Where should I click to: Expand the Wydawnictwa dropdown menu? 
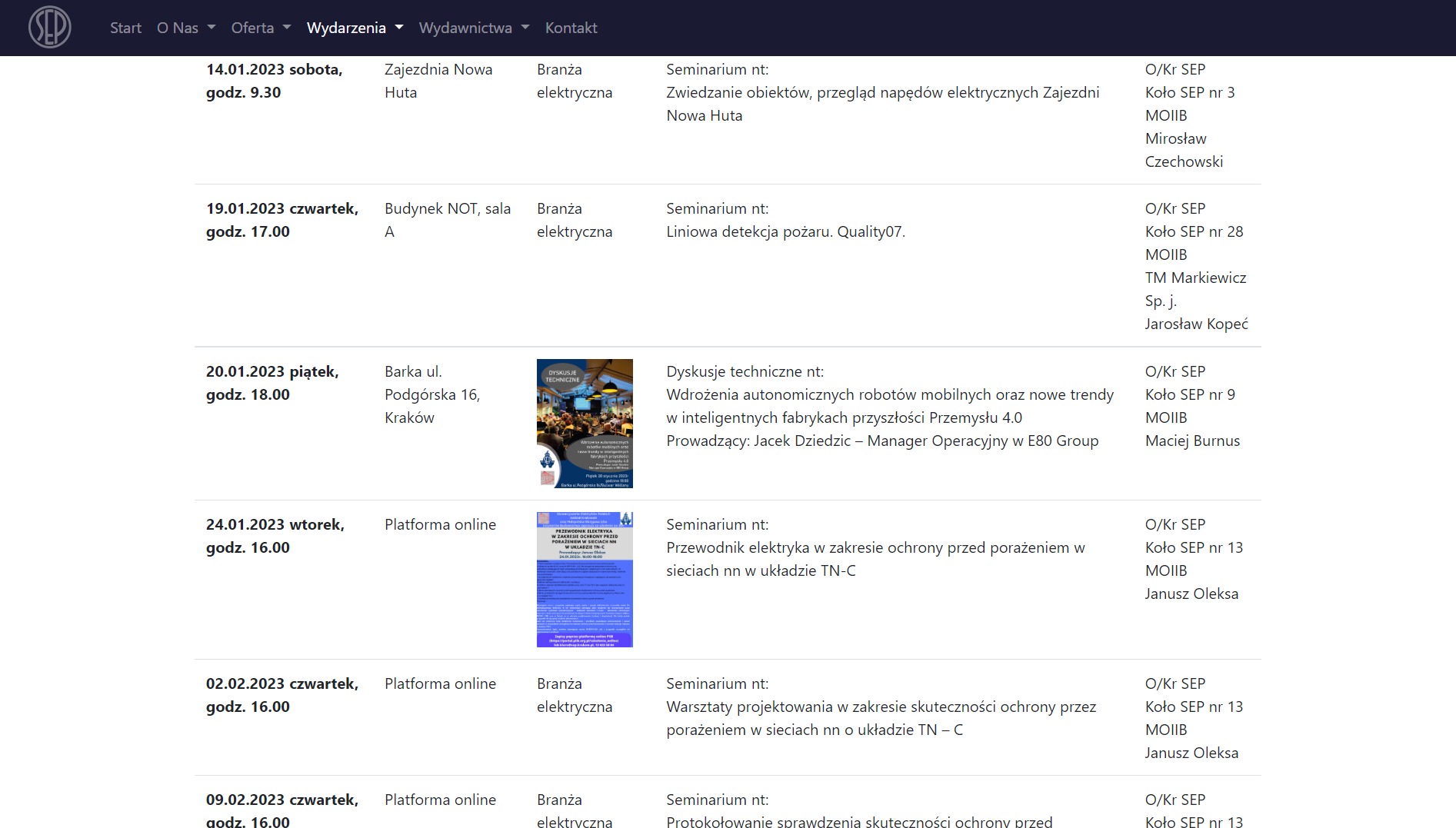(x=474, y=28)
